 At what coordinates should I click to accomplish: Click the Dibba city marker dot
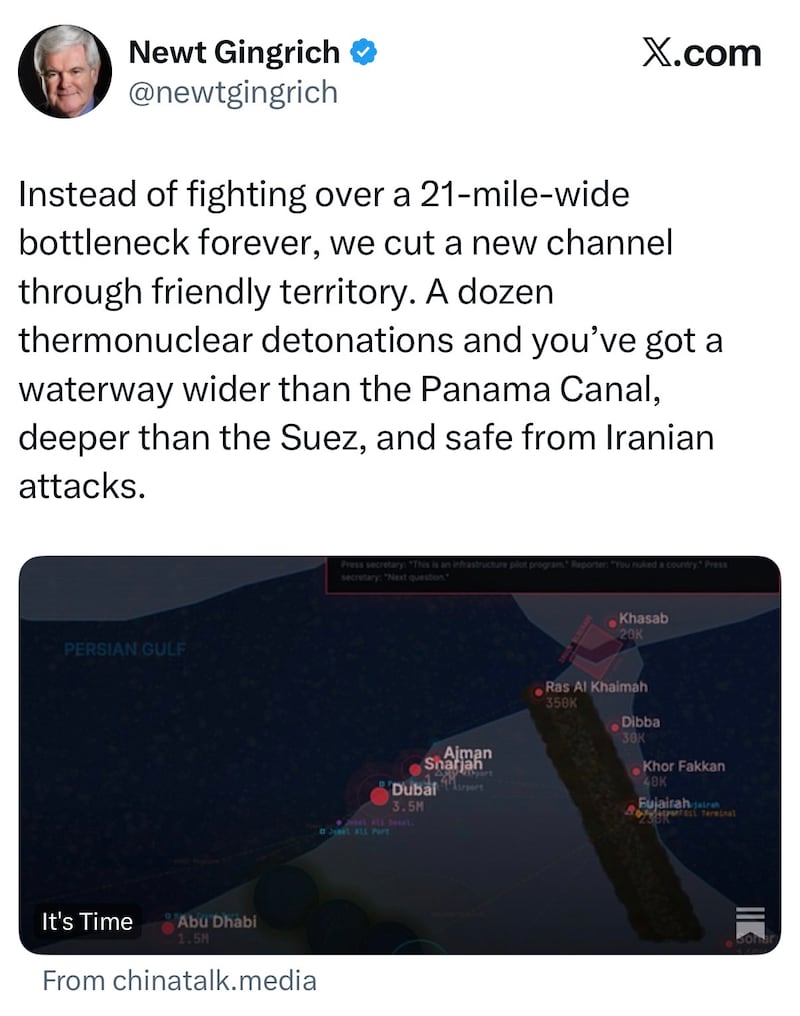[x=615, y=728]
